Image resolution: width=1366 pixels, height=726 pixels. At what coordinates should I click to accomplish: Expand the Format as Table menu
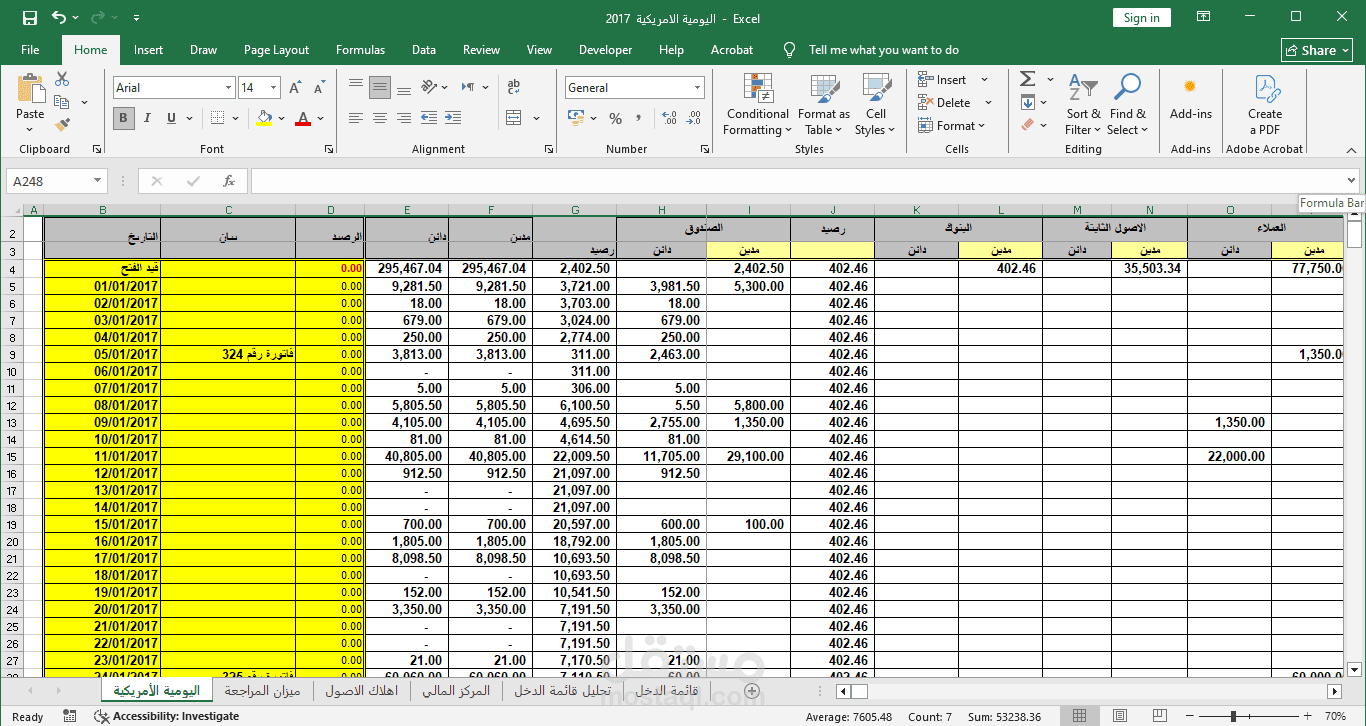824,105
